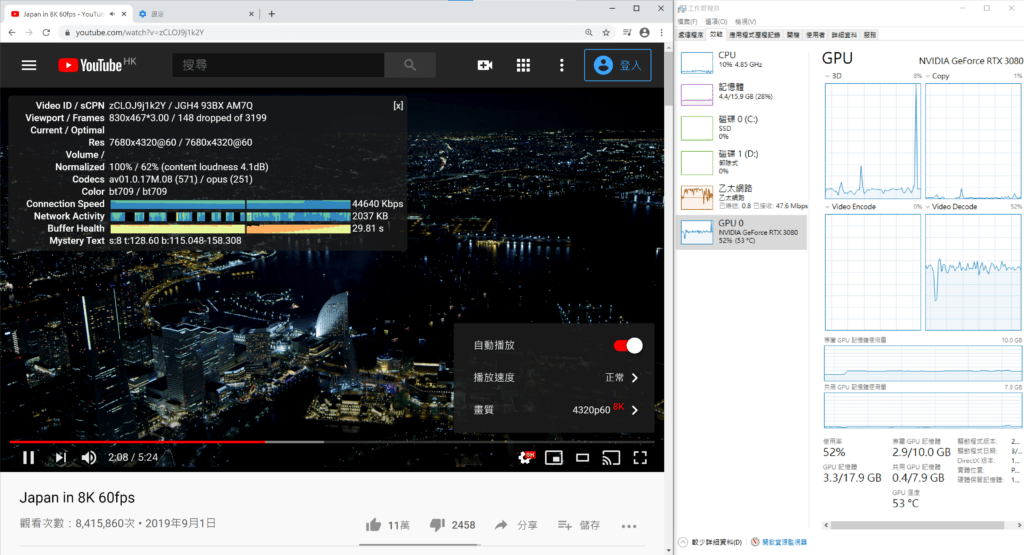The height and width of the screenshot is (555, 1024).
Task: Select GPU 0 in performance list
Action: click(x=742, y=232)
